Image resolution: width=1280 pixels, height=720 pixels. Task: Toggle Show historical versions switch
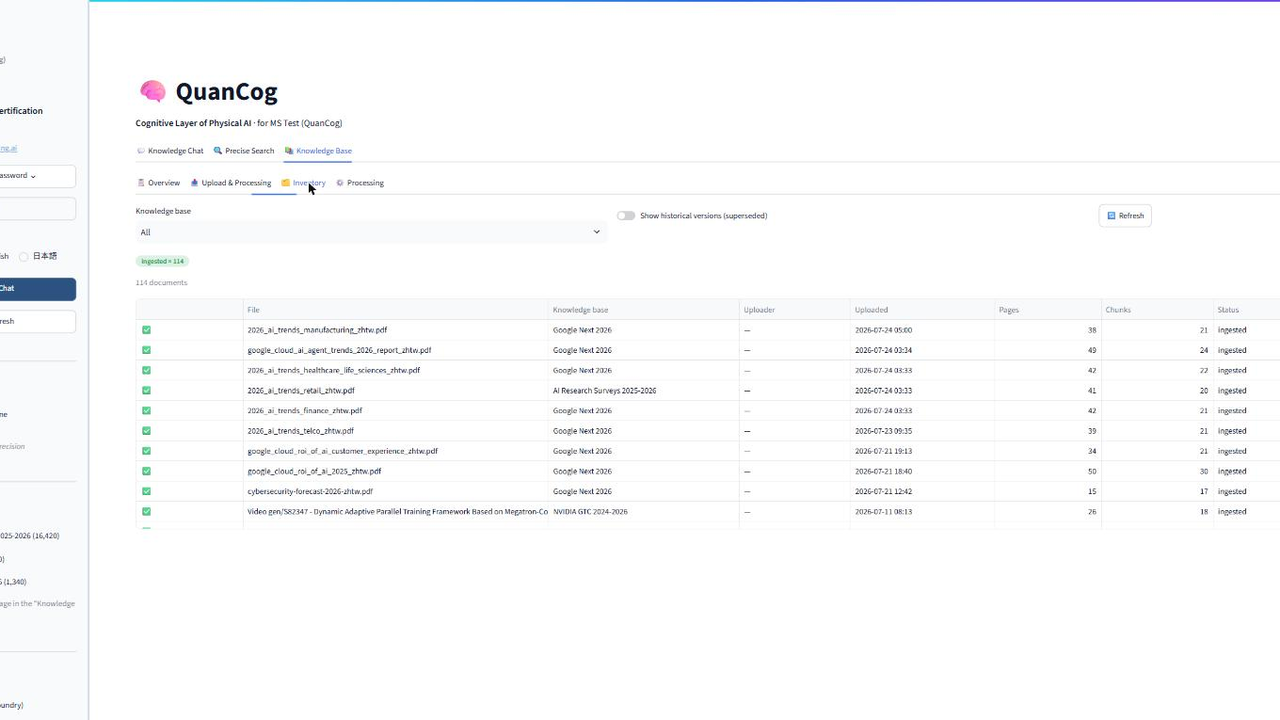pyautogui.click(x=626, y=216)
